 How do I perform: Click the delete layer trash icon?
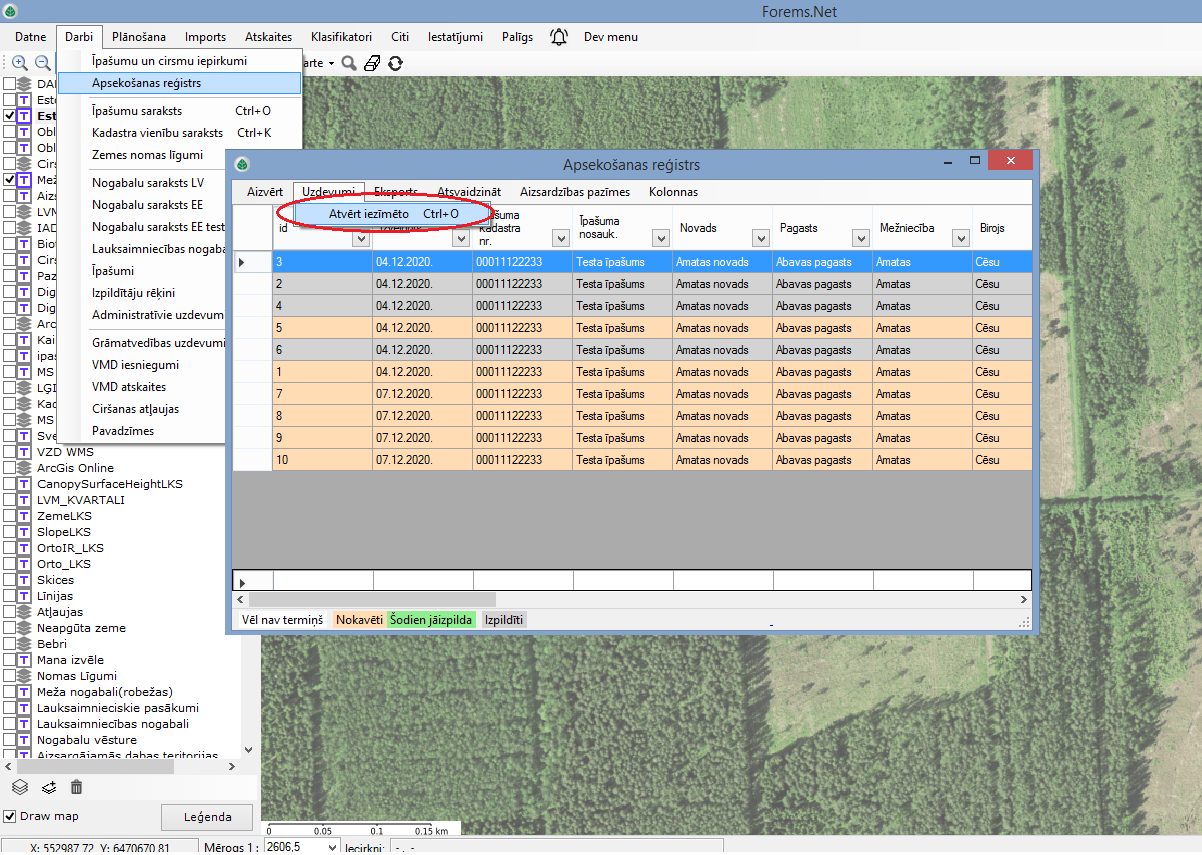tap(76, 787)
